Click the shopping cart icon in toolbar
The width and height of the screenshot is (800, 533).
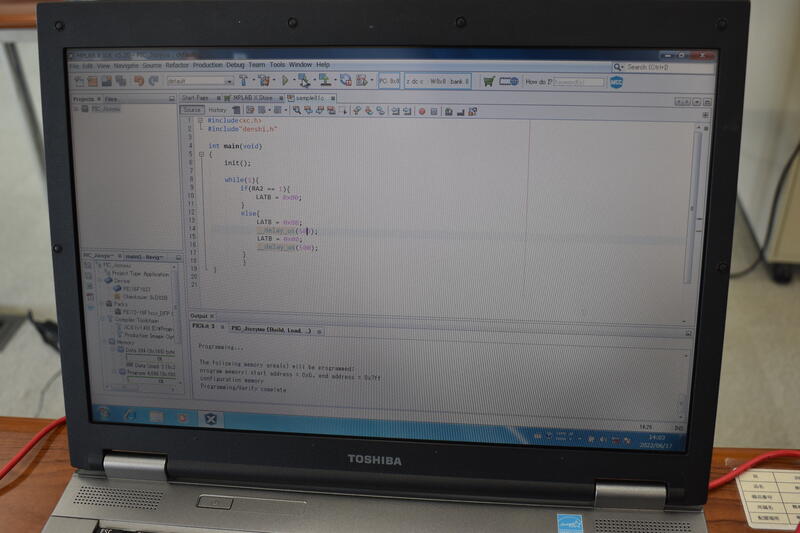pyautogui.click(x=488, y=81)
